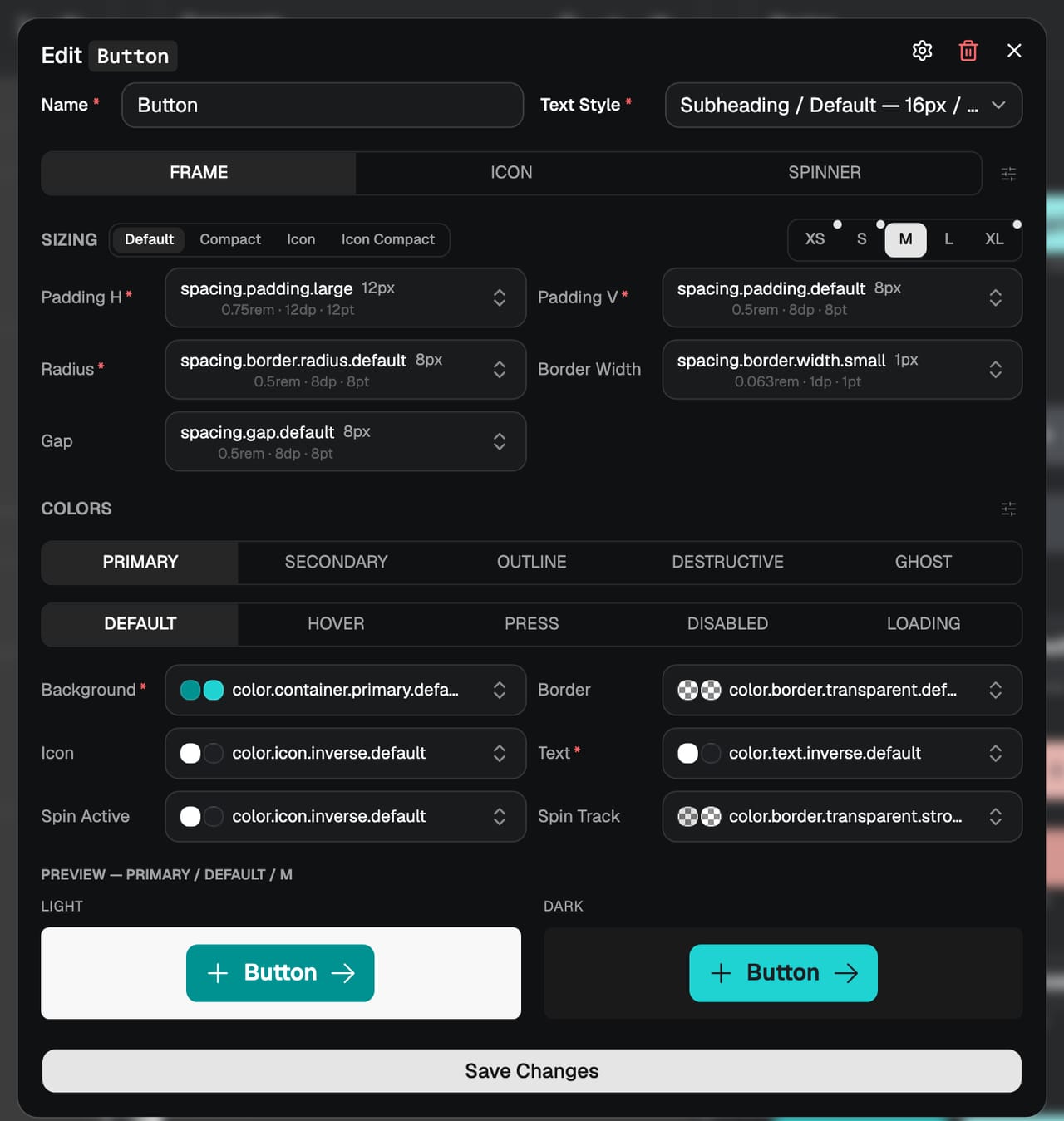Switch to the ICON tab
The image size is (1064, 1121).
(511, 173)
